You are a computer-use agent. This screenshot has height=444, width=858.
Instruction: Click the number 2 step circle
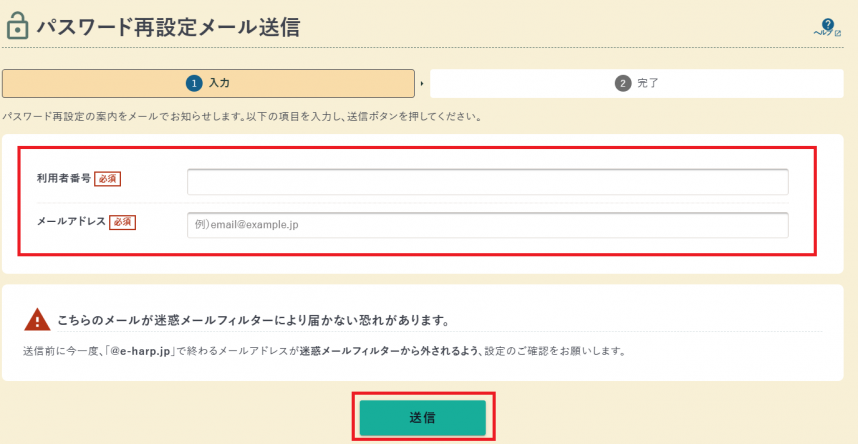click(x=623, y=84)
